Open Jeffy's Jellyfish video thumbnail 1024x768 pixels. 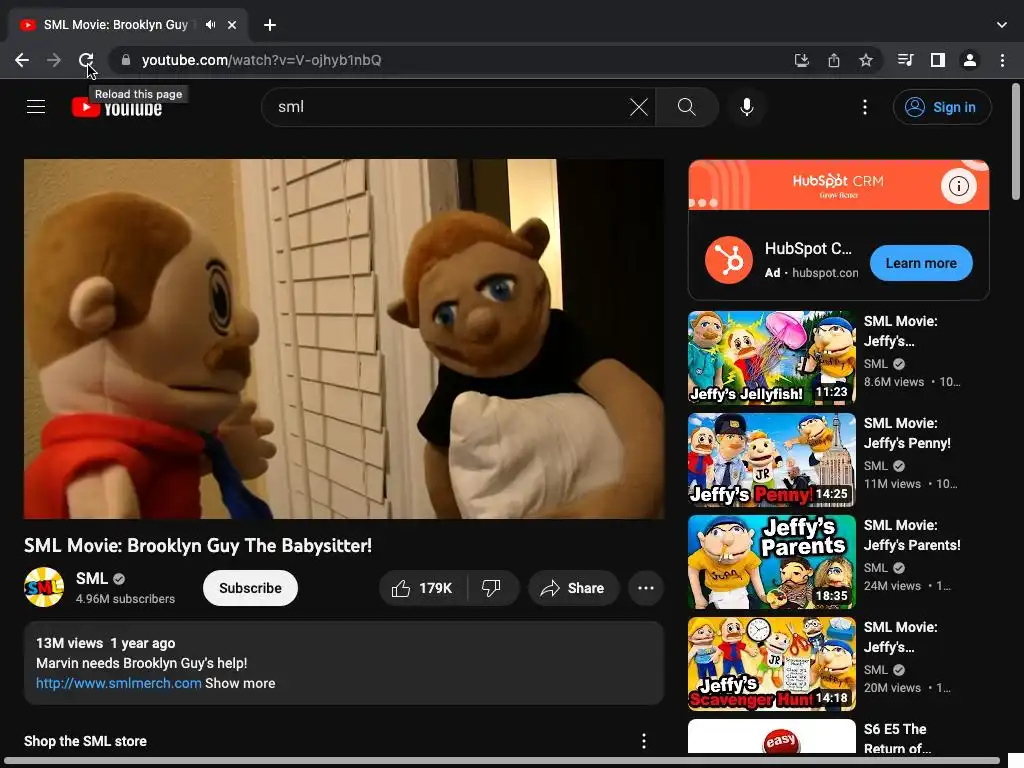click(x=771, y=357)
